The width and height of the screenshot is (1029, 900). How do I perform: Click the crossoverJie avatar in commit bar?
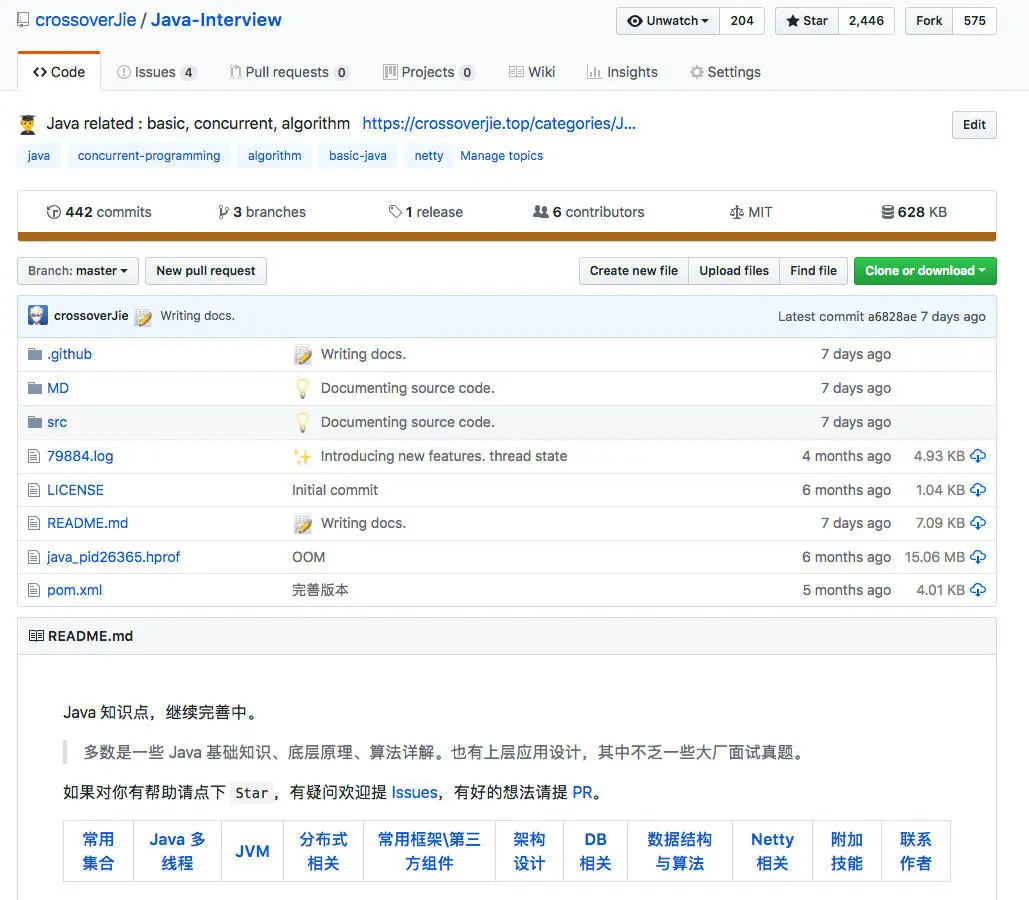pos(37,315)
